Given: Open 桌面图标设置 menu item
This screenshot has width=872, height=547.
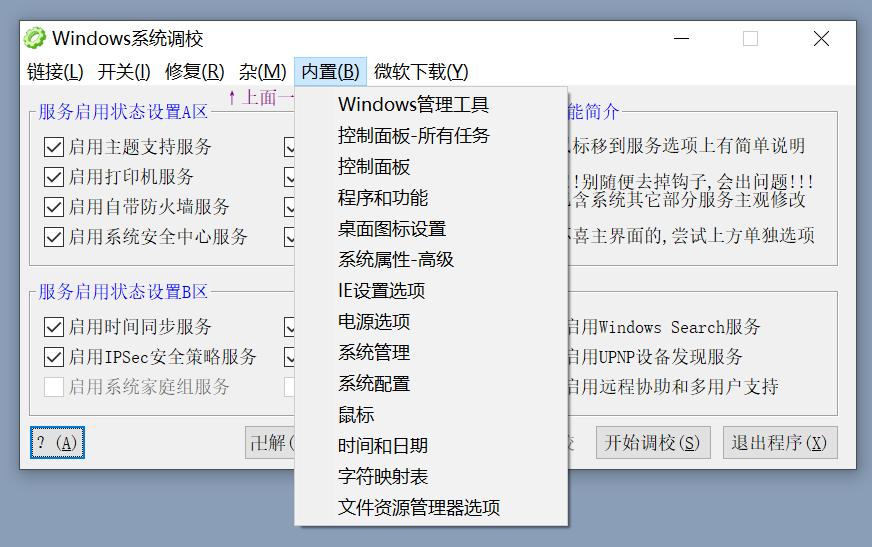Looking at the screenshot, I should pos(431,228).
